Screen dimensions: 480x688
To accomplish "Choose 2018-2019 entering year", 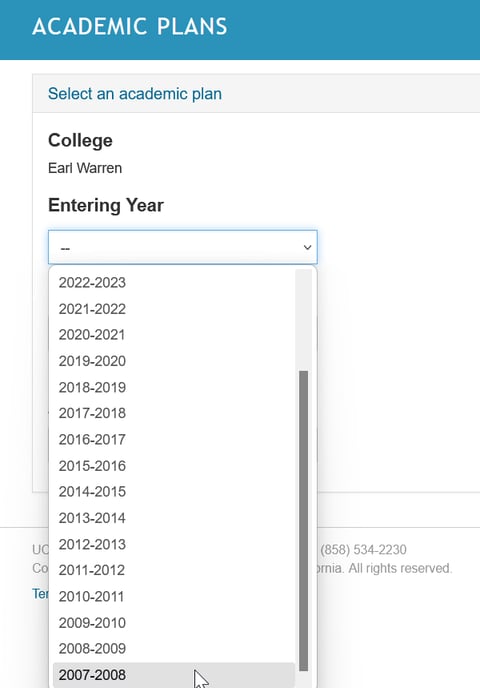I will tap(173, 387).
